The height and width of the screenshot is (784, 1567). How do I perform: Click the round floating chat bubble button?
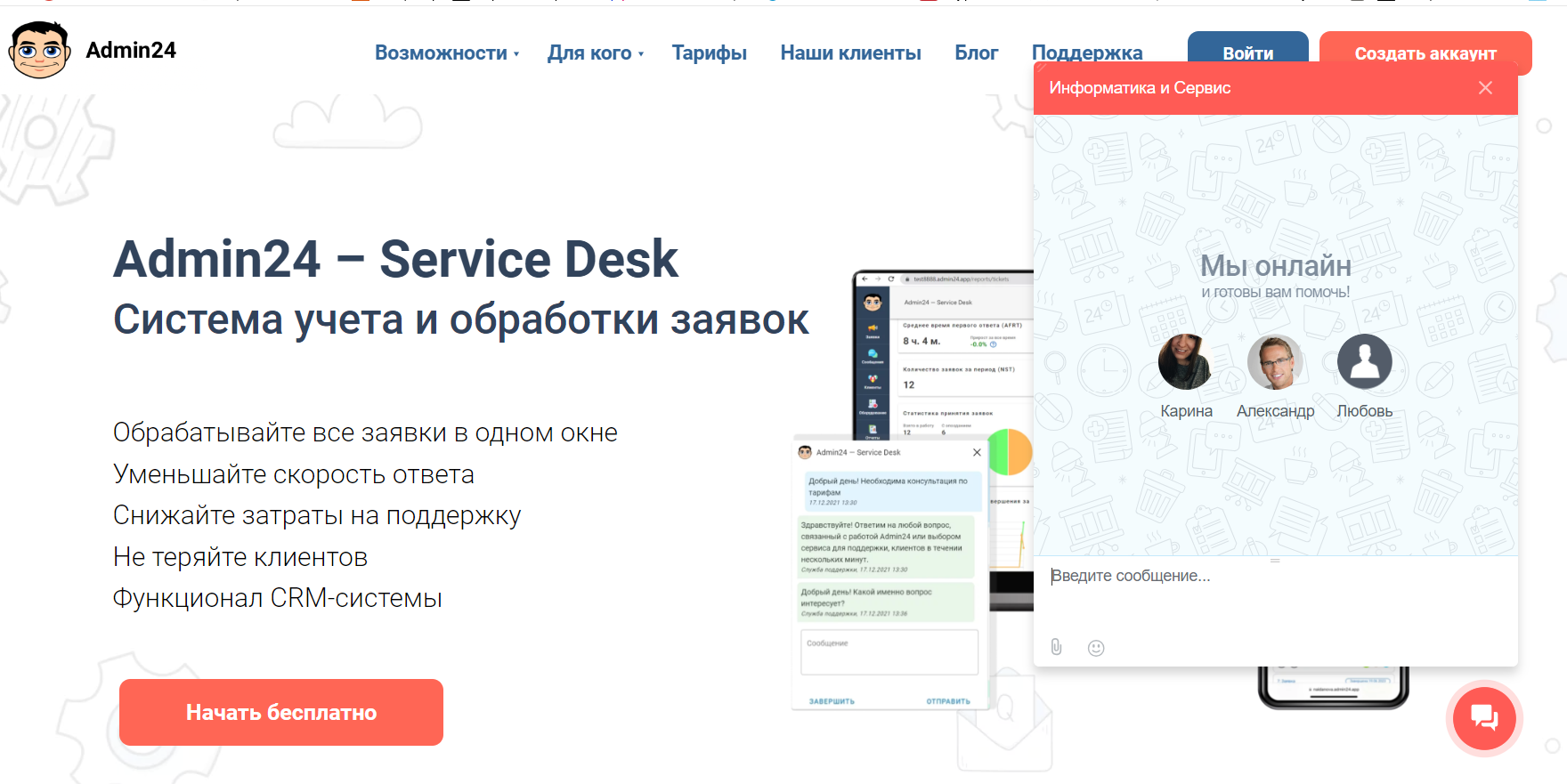[1484, 717]
